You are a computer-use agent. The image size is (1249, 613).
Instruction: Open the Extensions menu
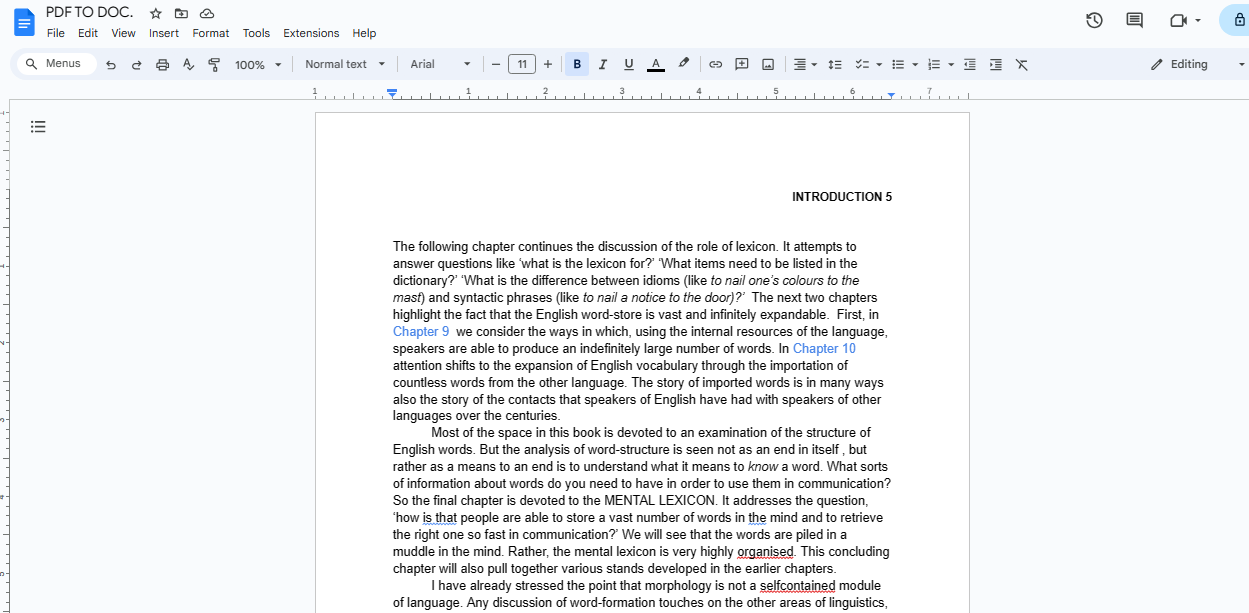click(x=311, y=33)
